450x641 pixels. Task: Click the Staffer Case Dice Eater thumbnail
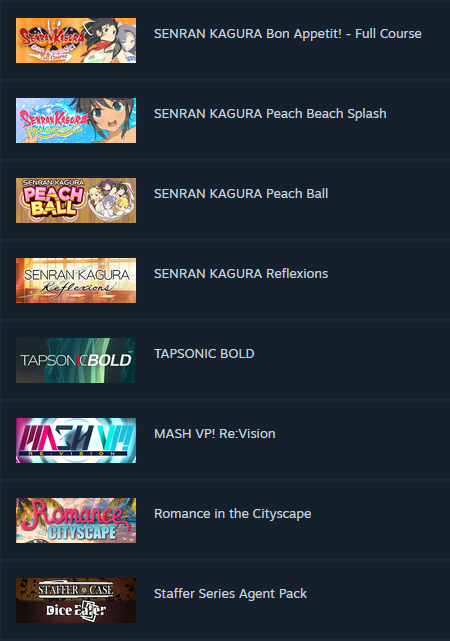76,601
